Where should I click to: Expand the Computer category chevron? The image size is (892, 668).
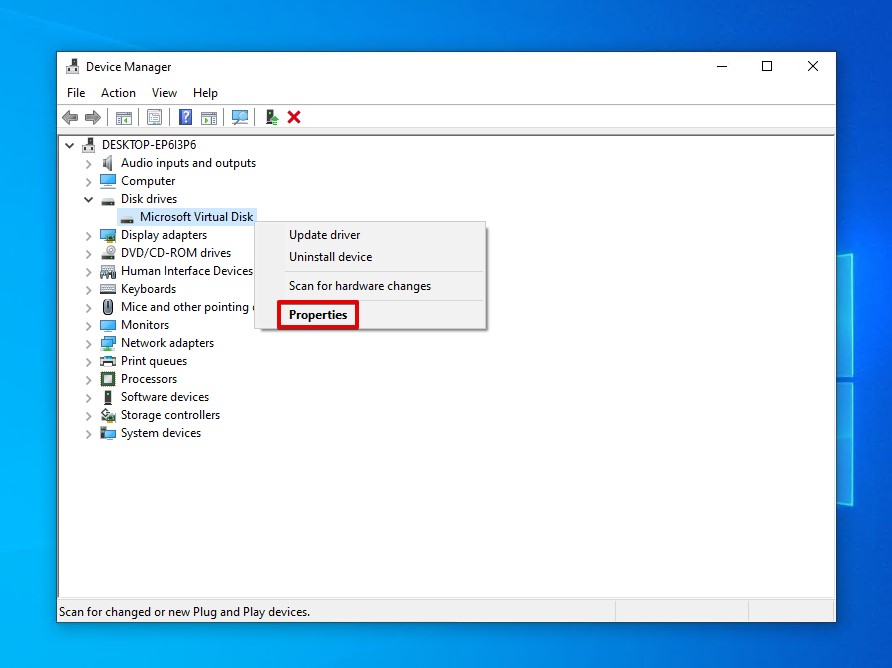88,182
